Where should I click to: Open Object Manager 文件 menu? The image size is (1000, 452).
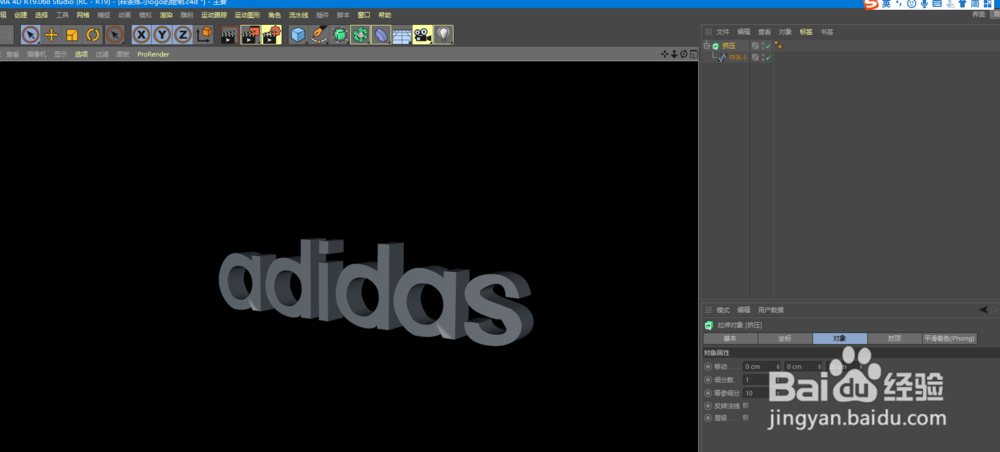723,32
